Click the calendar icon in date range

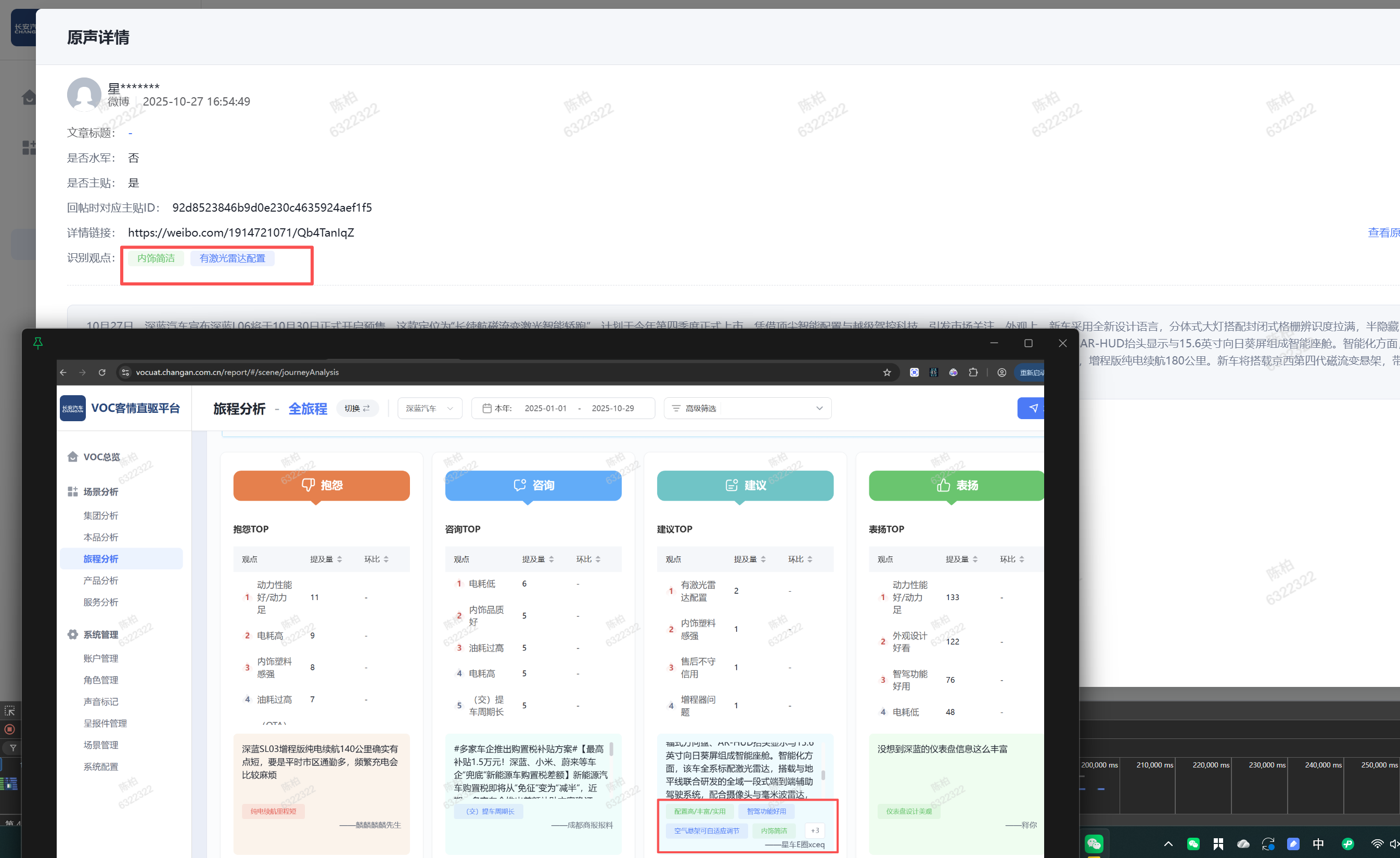pyautogui.click(x=486, y=408)
